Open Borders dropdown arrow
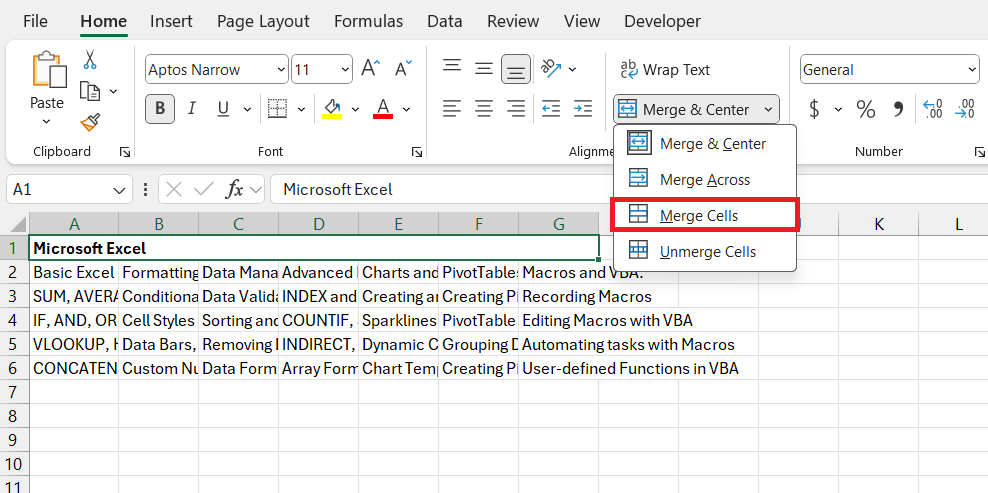988x493 pixels. coord(302,110)
